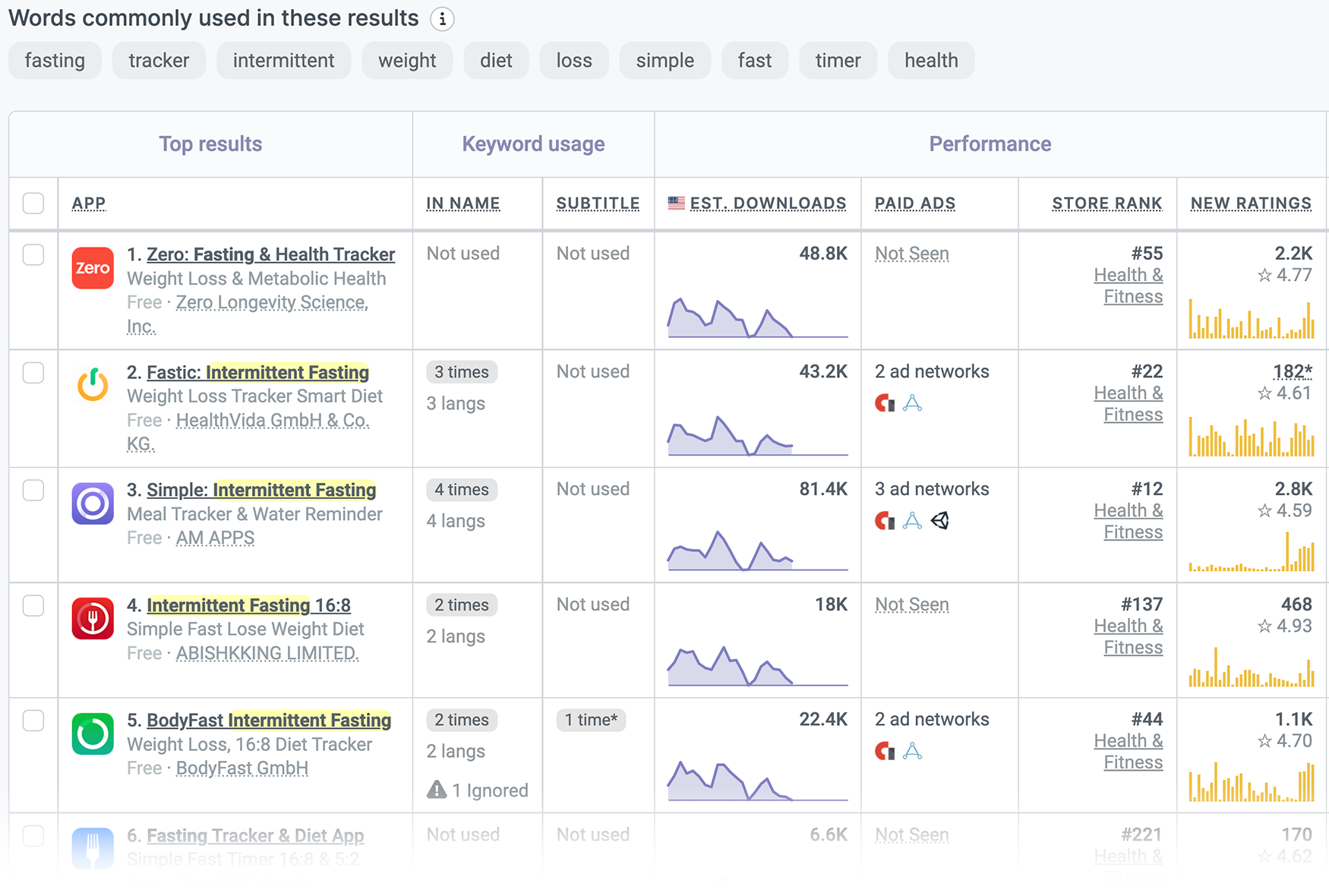This screenshot has width=1329, height=896.
Task: Sort by IN NAME column header
Action: pyautogui.click(x=463, y=203)
